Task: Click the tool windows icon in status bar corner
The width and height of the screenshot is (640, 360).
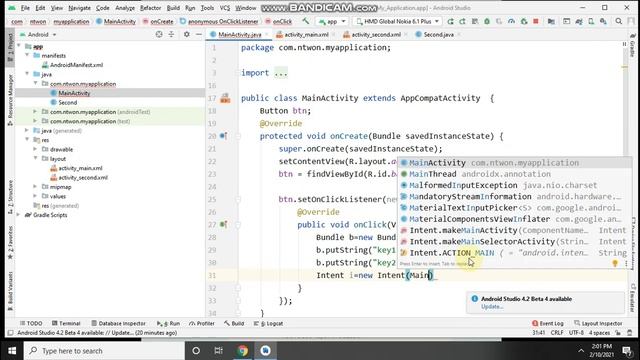Action: [x=11, y=333]
